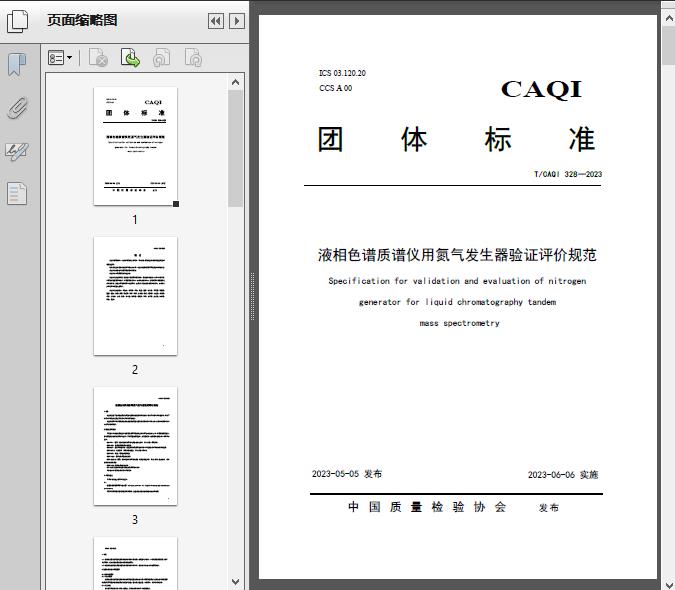Click the 页面缩略图 panel title
This screenshot has height=590, width=675.
point(82,20)
